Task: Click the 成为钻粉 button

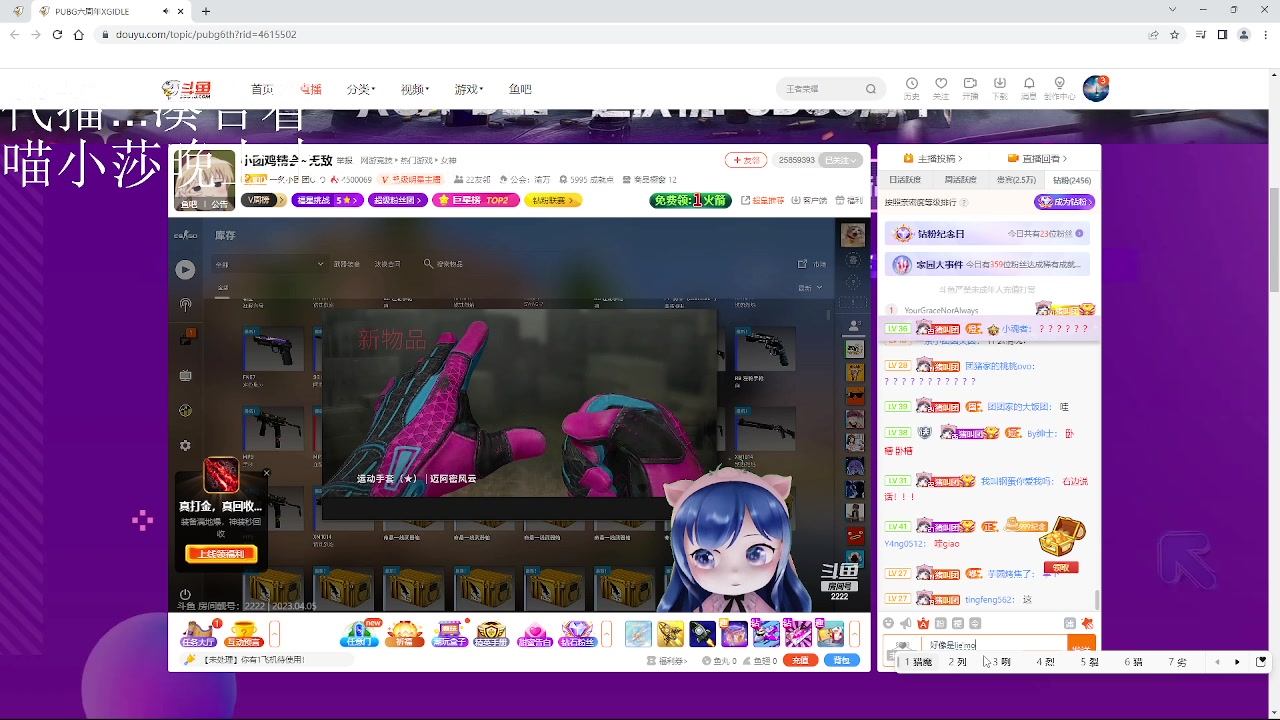Action: tap(1064, 202)
